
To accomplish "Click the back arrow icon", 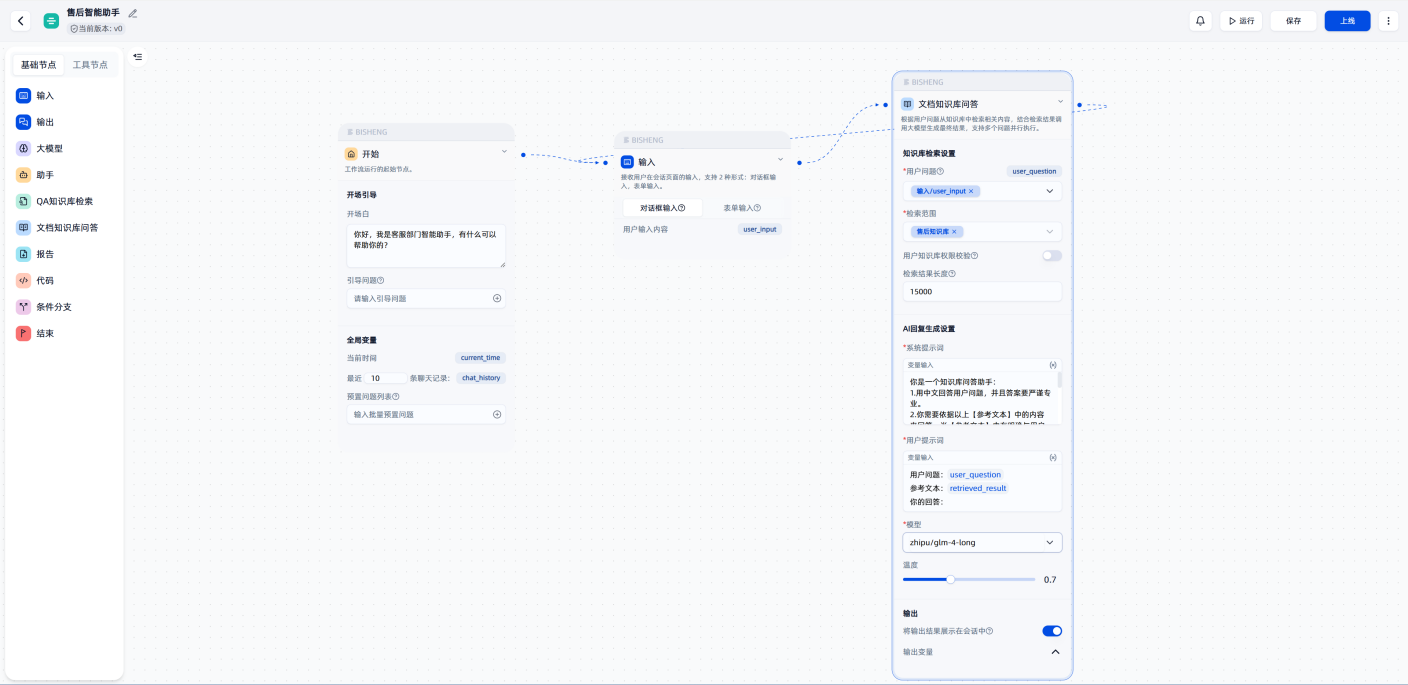I will coord(22,21).
